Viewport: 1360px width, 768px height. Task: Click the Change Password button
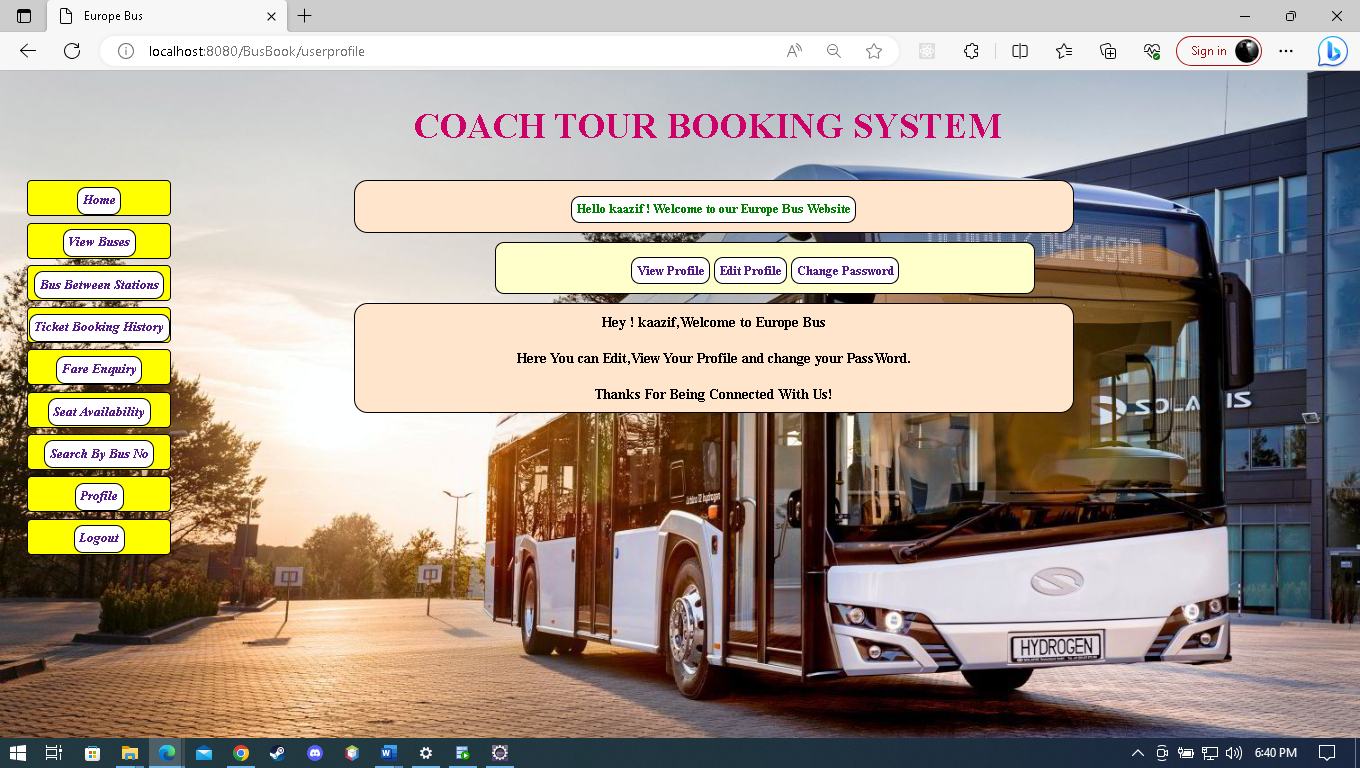click(x=845, y=270)
